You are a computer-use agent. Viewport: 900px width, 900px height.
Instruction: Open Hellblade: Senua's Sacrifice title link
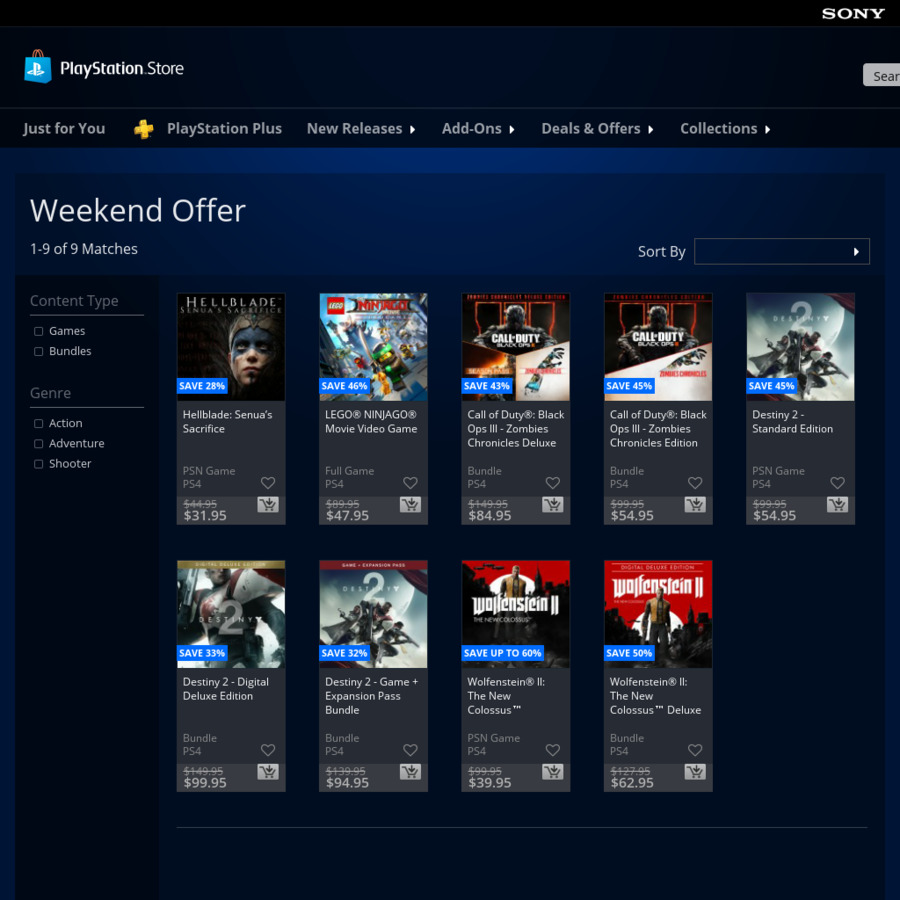227,421
